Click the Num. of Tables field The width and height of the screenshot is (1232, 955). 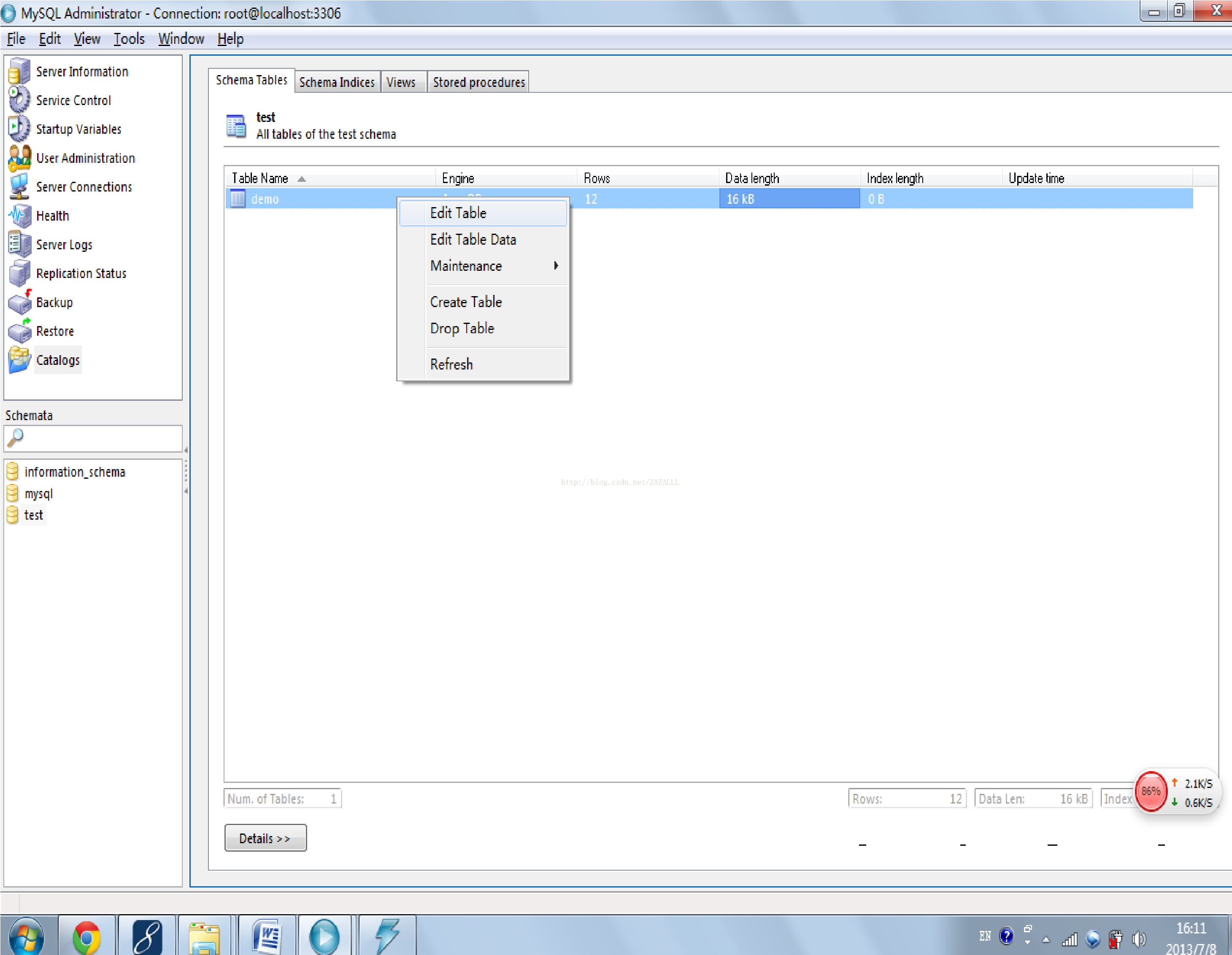(283, 799)
